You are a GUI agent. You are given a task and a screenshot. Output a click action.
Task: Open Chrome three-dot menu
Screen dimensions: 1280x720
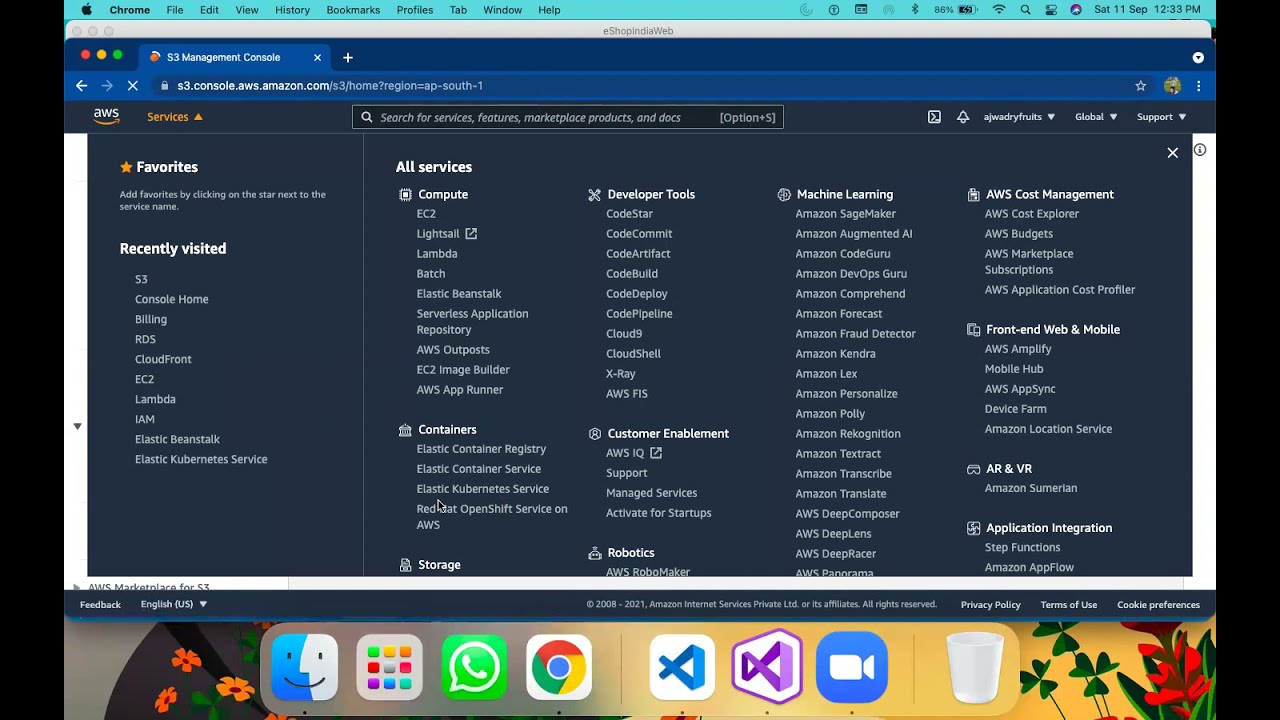coord(1198,86)
